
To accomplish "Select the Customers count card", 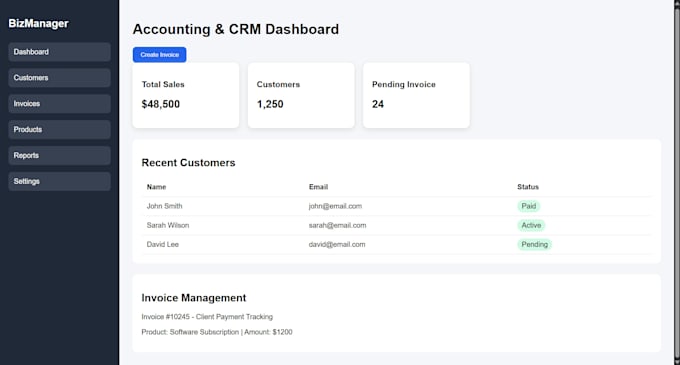I will coord(301,95).
